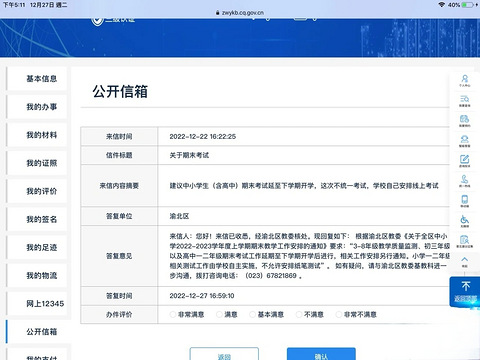This screenshot has width=480, height=360.
Task: Click the 答复意见 row label
Action: point(119,256)
